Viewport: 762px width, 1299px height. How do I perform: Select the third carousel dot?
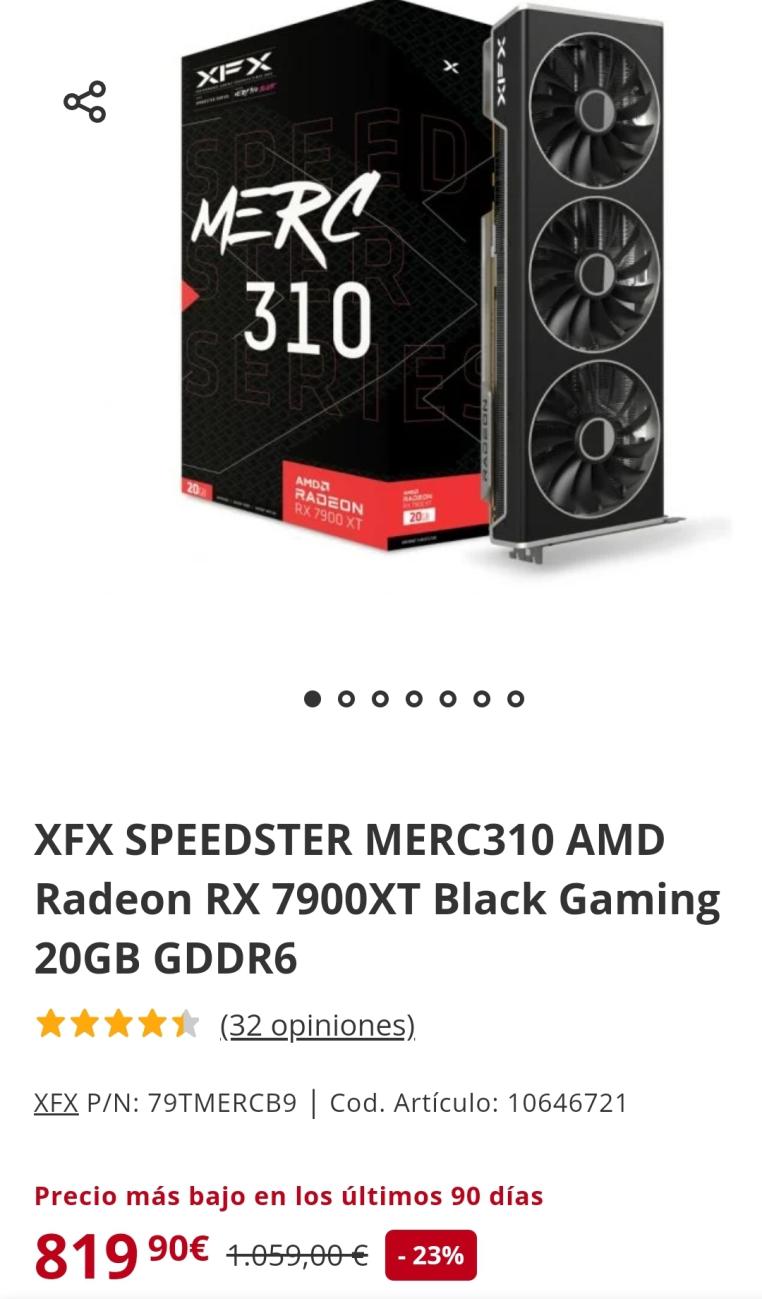coord(380,699)
